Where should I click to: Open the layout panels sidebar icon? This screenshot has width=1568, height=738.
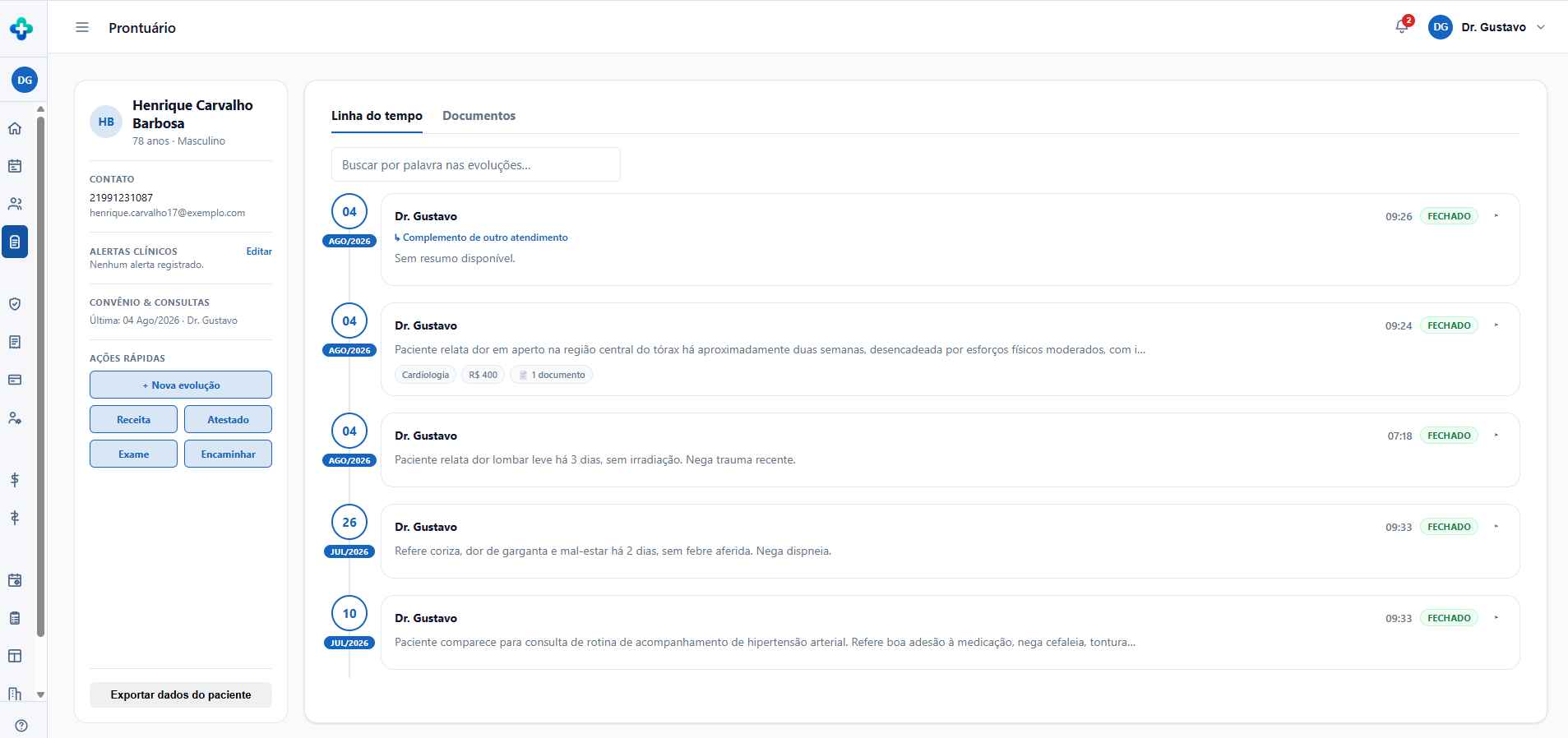coord(15,656)
